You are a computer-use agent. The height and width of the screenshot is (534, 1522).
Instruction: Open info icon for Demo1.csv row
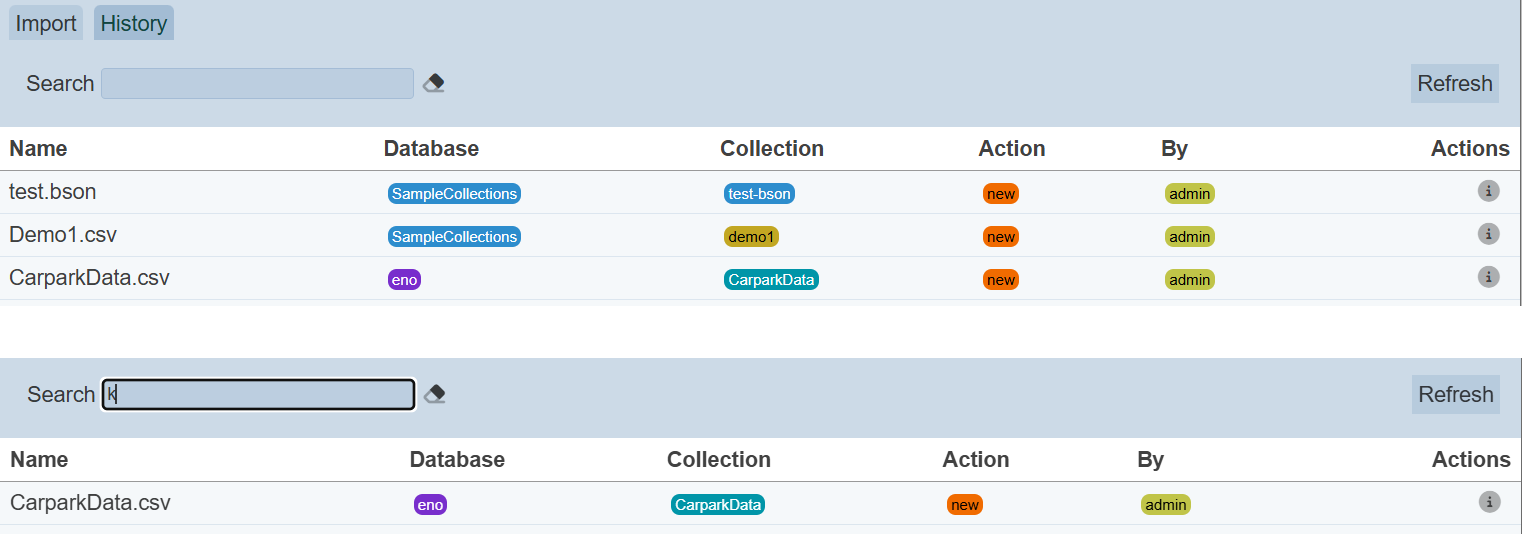[1488, 234]
